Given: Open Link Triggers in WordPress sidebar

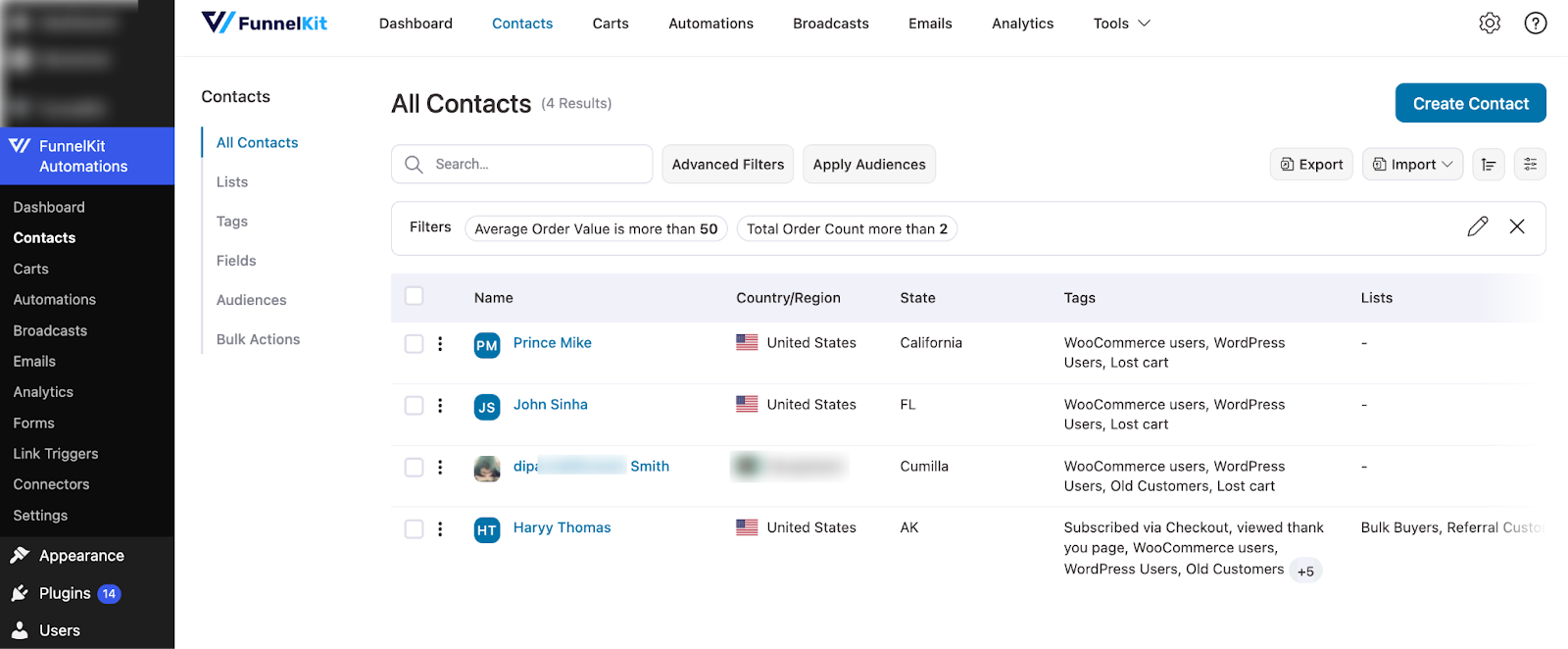Looking at the screenshot, I should coord(56,454).
